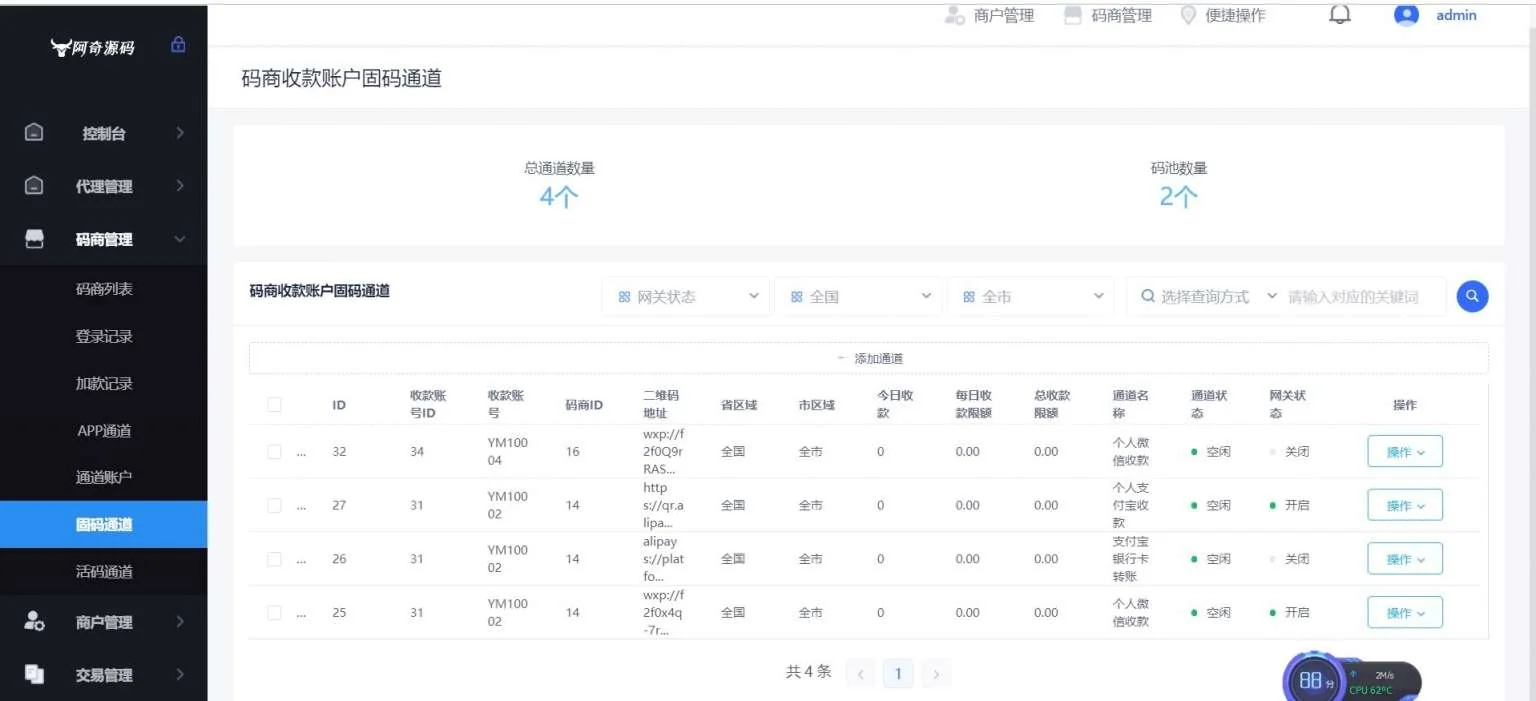This screenshot has width=1536, height=701.
Task: Click the admin user avatar icon
Action: pos(1406,15)
